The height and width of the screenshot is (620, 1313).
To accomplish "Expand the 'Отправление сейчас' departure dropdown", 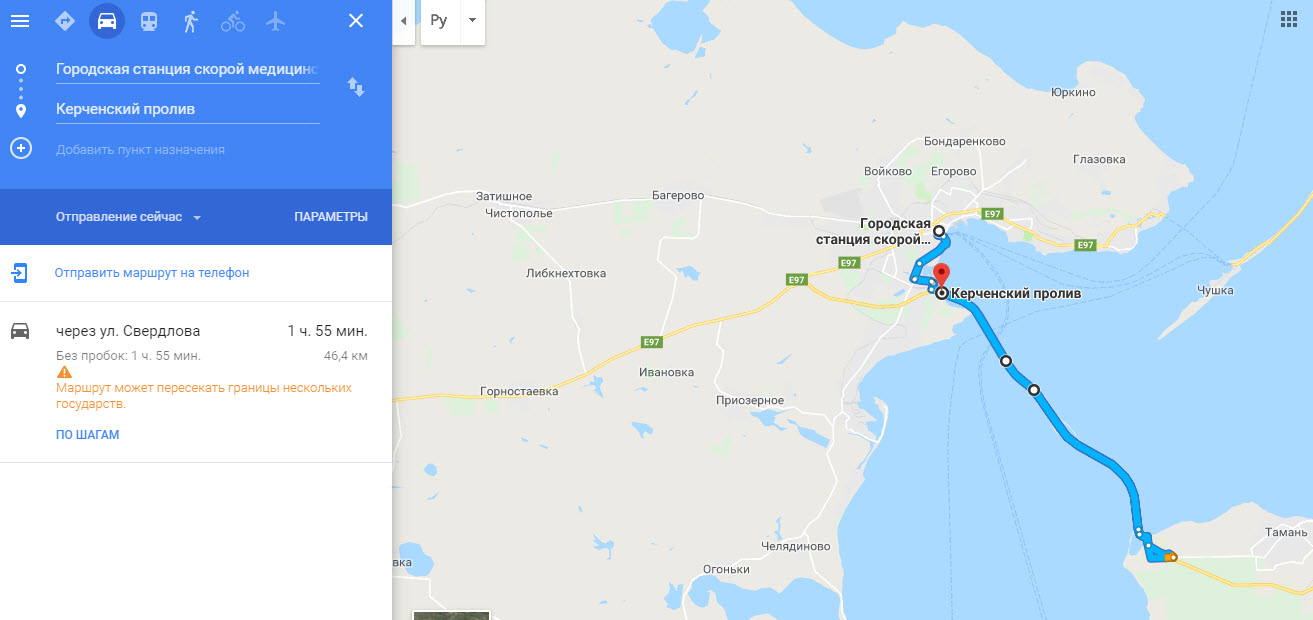I will pos(129,217).
